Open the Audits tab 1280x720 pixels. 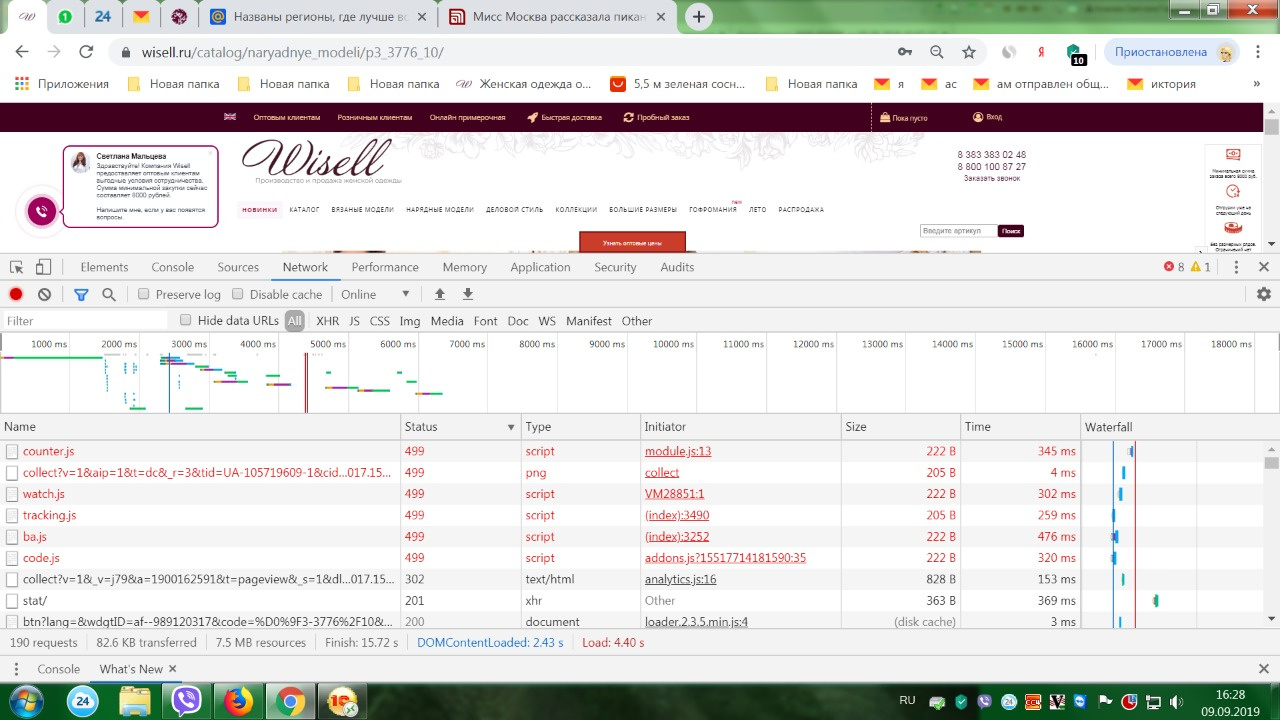coord(677,267)
